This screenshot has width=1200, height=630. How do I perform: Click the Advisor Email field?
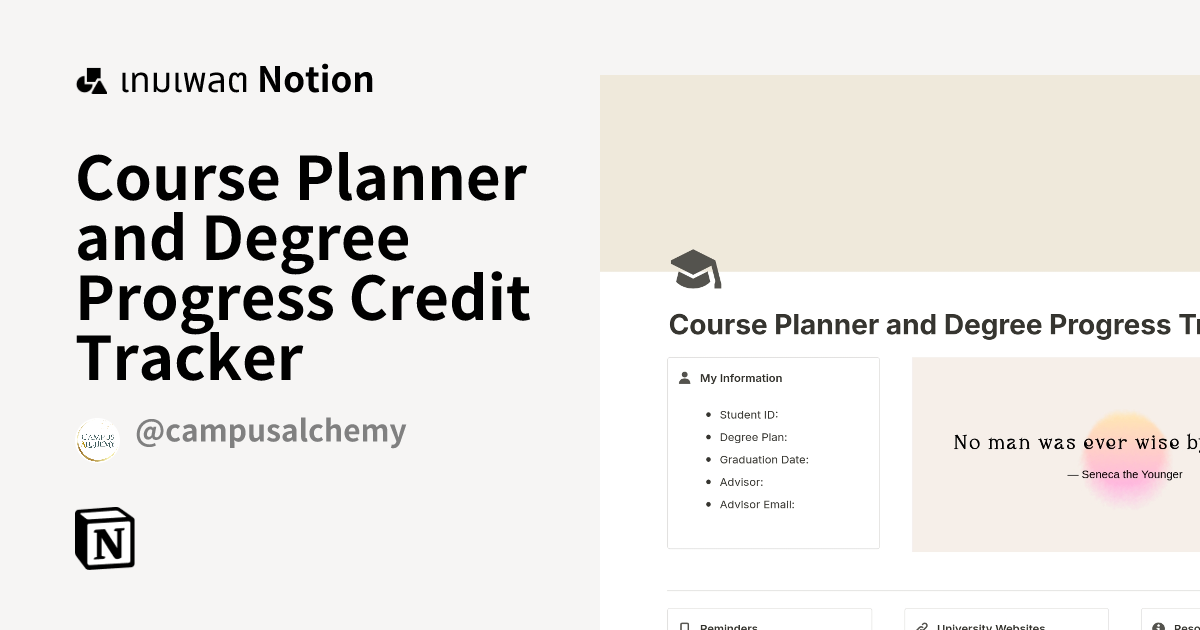coord(756,505)
